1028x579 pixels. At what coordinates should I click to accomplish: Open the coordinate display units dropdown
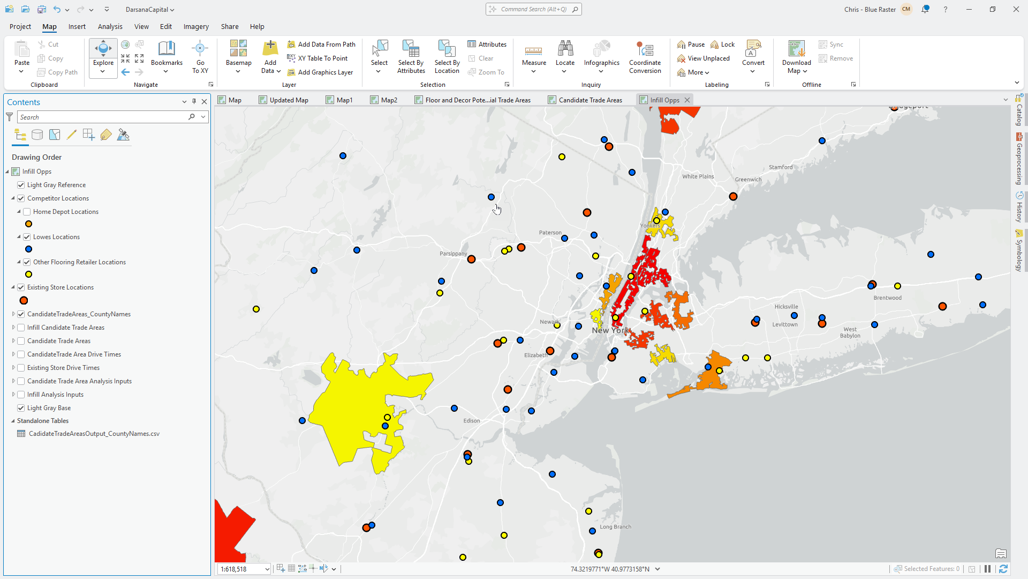(x=658, y=569)
